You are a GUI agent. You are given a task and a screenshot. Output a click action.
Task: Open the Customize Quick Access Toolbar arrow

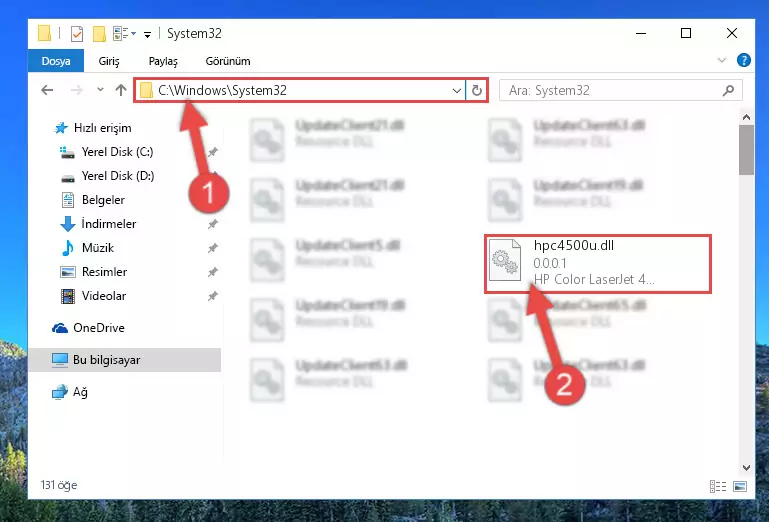coord(147,34)
